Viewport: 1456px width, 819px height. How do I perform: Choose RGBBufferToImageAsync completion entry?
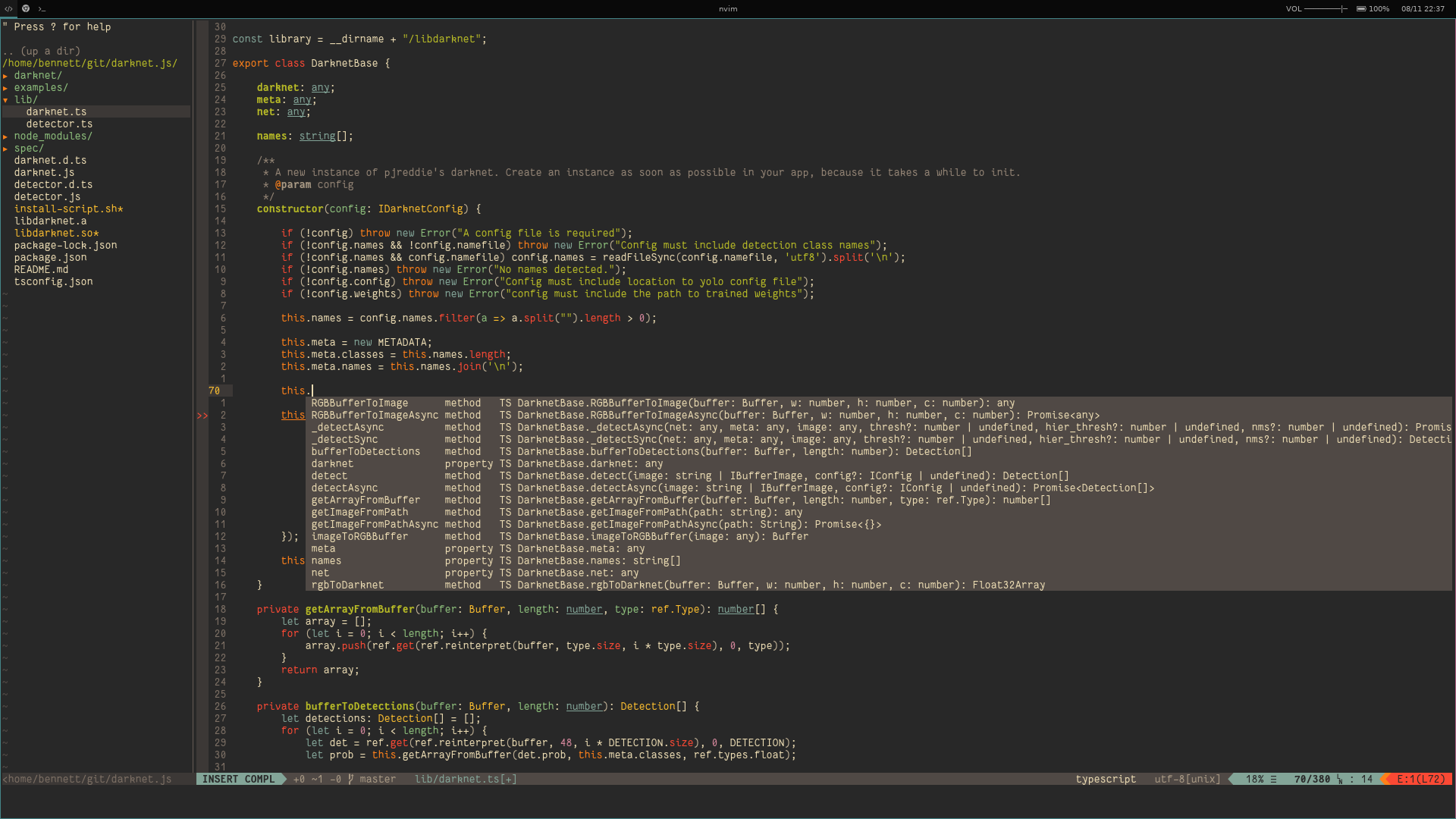click(879, 415)
